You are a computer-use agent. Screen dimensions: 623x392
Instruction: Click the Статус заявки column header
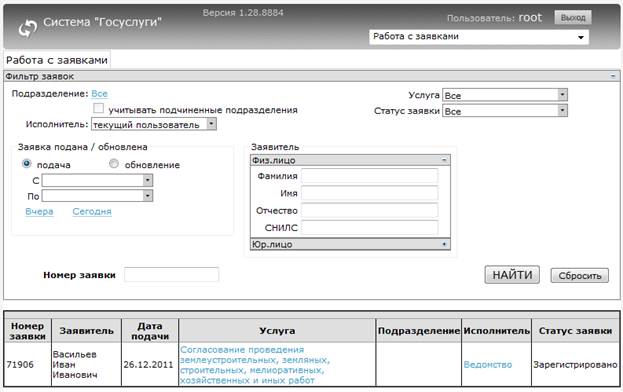575,331
